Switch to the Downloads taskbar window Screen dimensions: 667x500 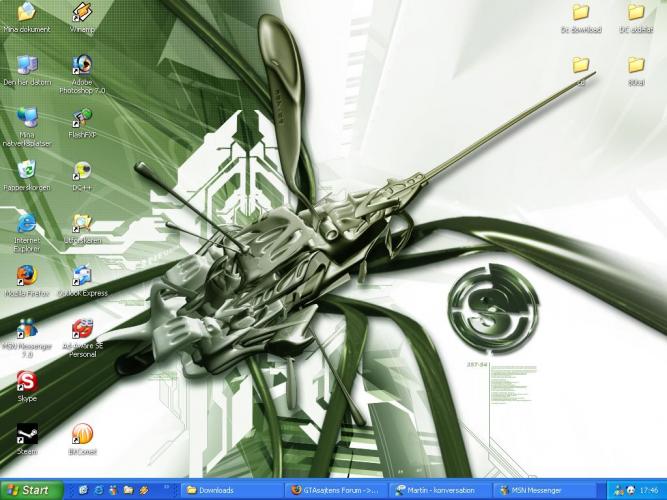pos(229,490)
